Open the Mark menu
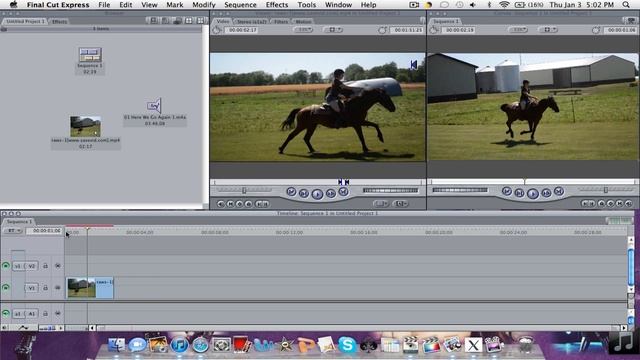 [175, 5]
